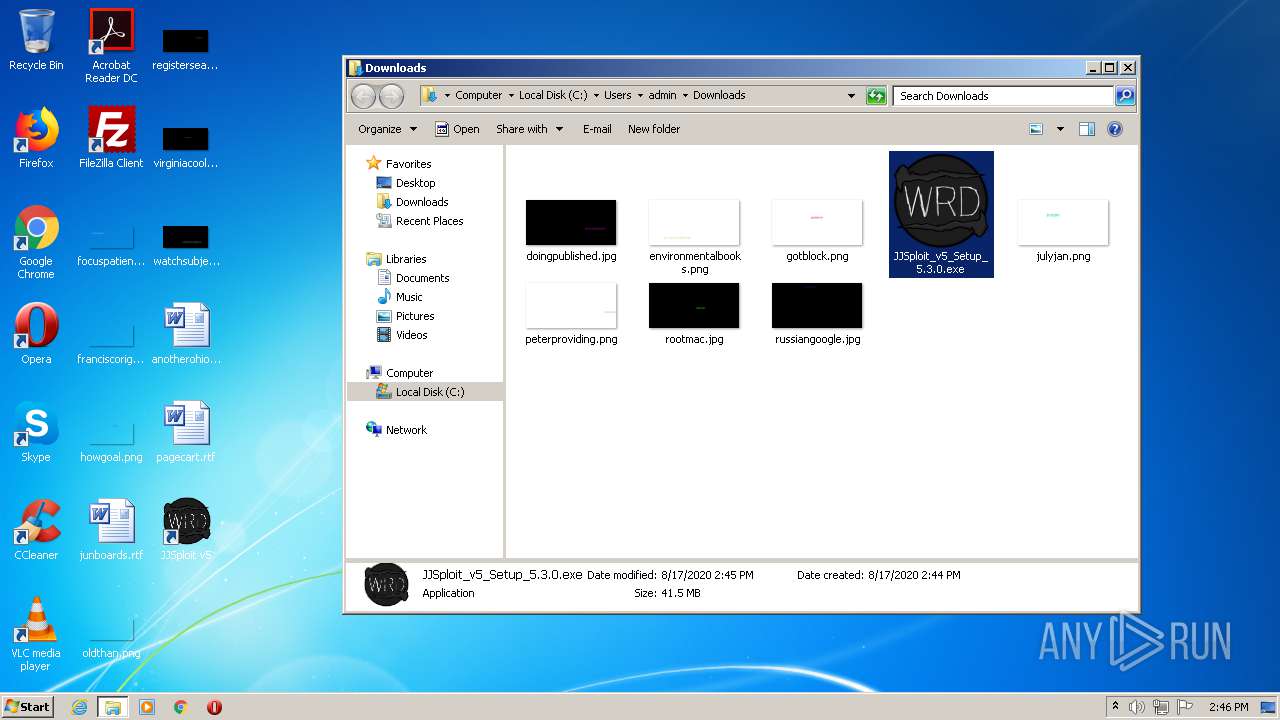This screenshot has height=720, width=1280.
Task: Open Internet Explorer from the taskbar
Action: point(80,707)
